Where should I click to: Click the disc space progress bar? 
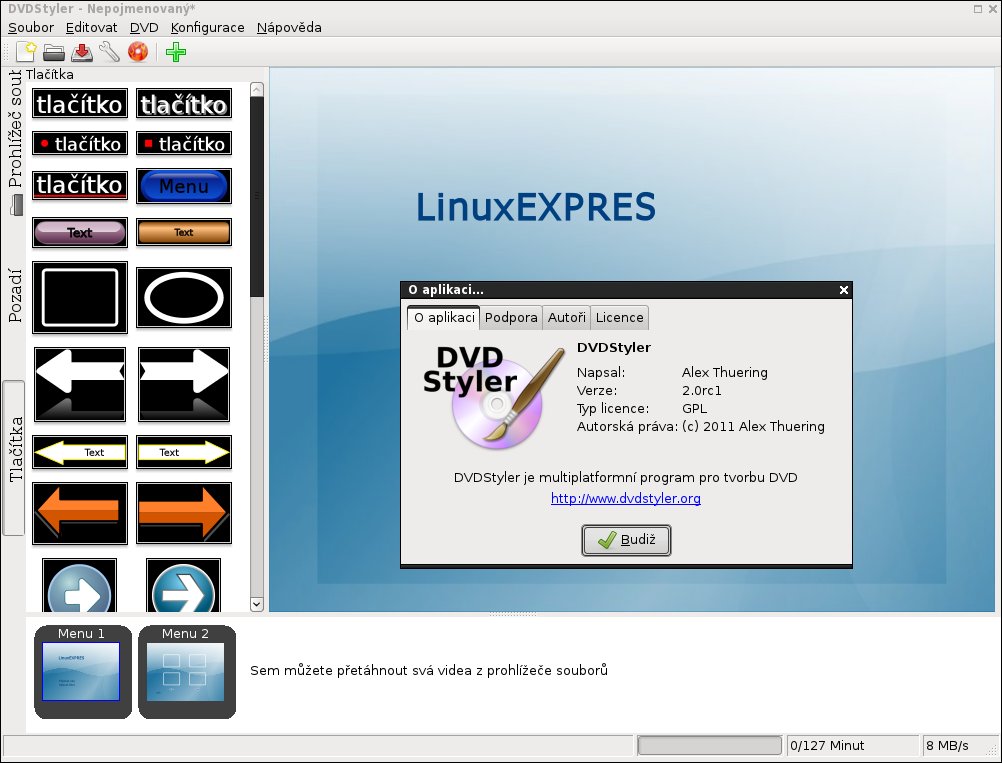709,746
